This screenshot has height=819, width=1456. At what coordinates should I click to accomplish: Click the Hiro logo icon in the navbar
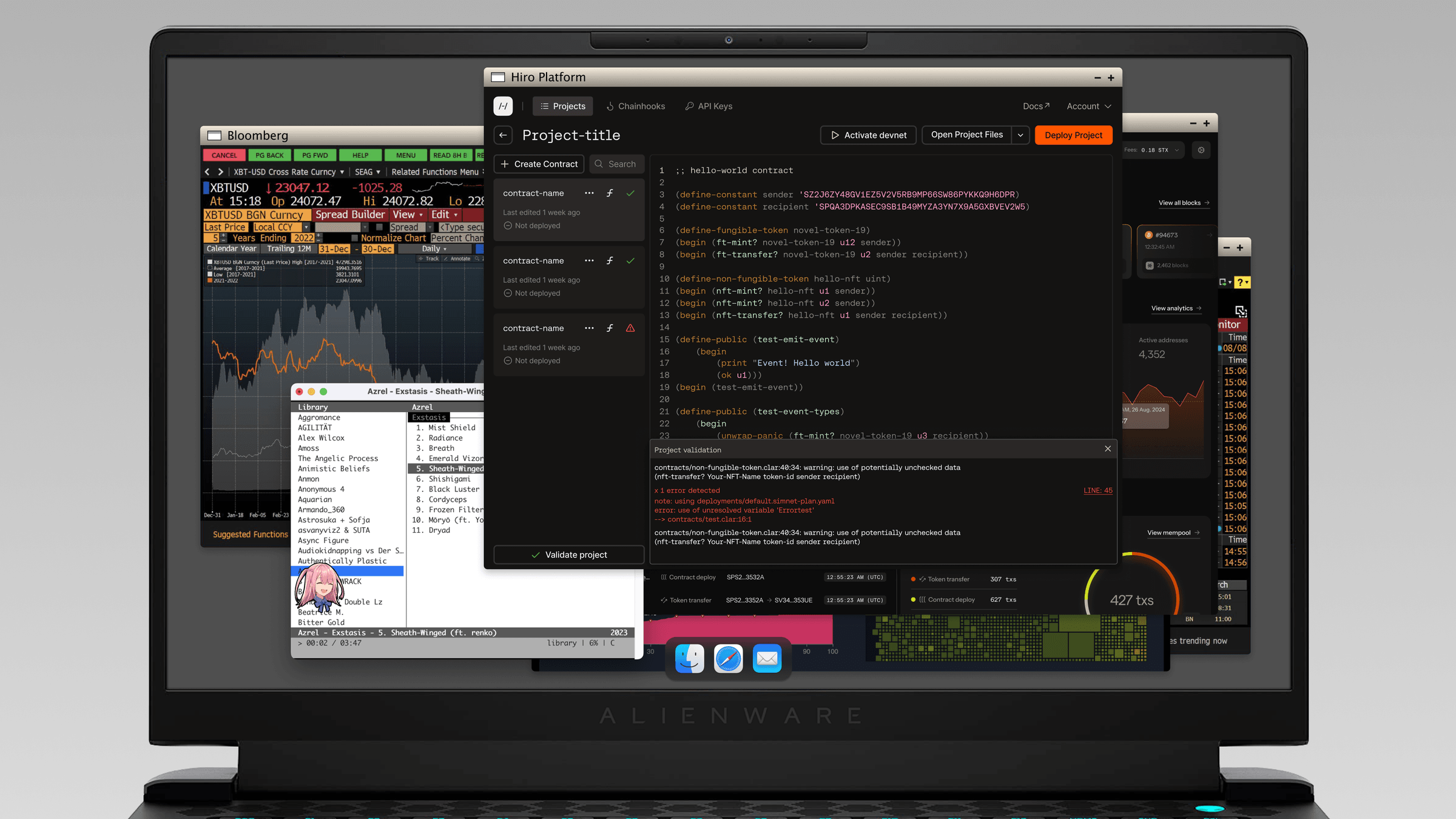click(x=503, y=106)
